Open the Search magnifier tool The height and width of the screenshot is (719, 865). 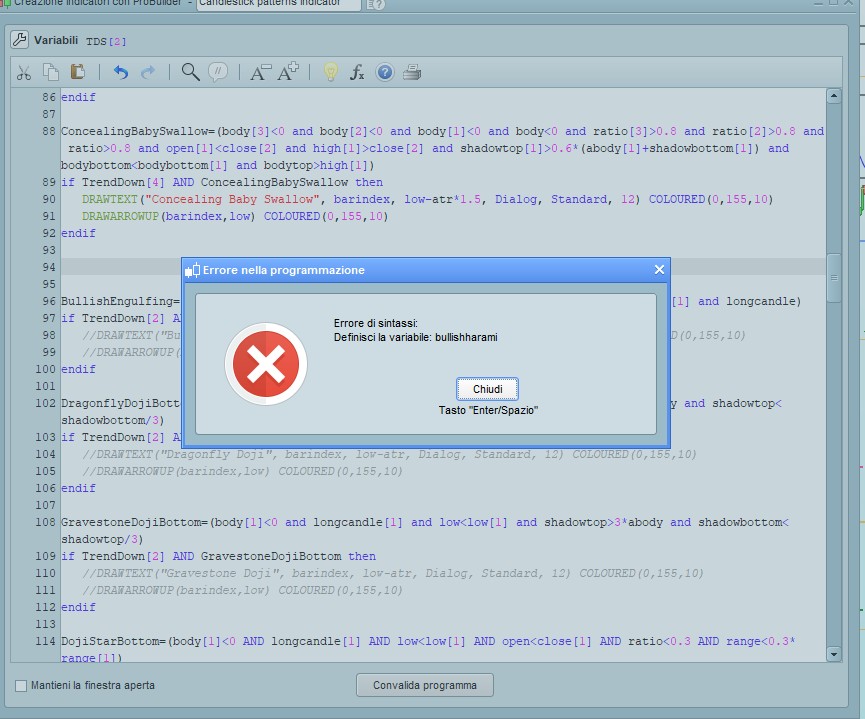coord(190,72)
